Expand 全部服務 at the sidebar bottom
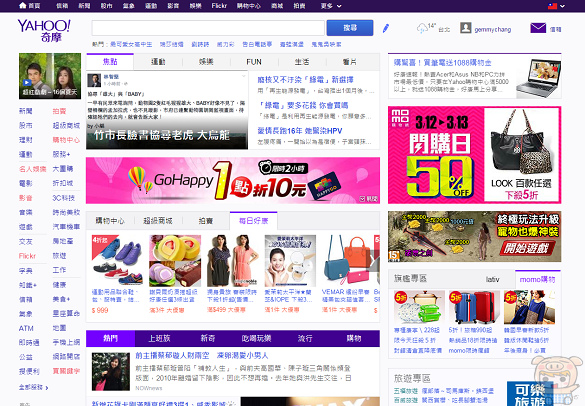The height and width of the screenshot is (406, 585). tap(34, 387)
